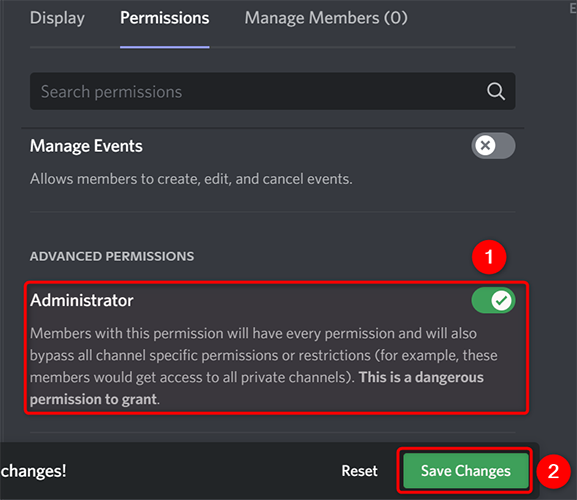Focus the Search permissions field
The image size is (577, 500).
pos(273,91)
